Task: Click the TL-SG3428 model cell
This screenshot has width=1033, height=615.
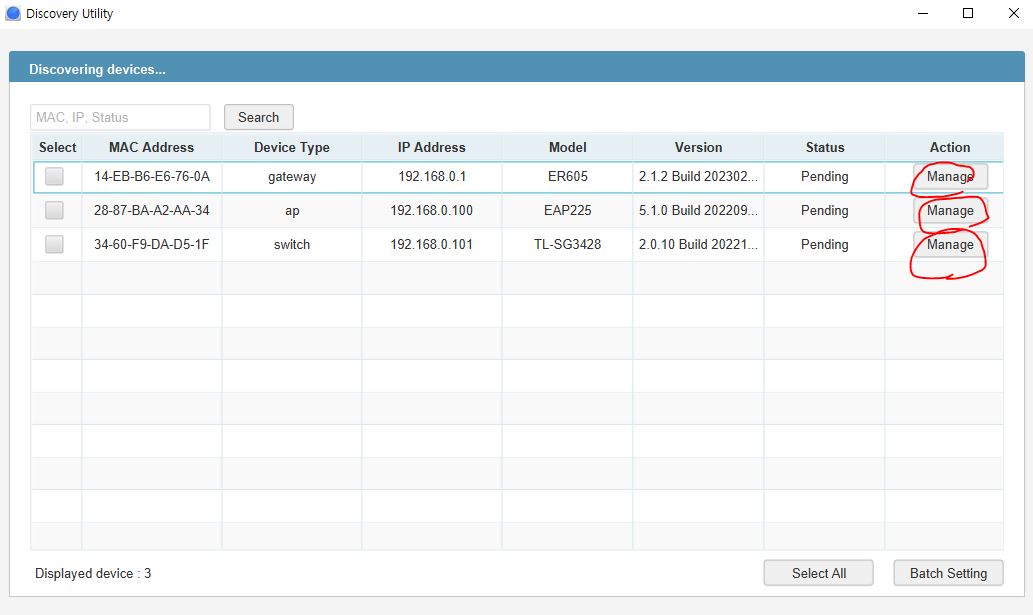Action: coord(567,244)
